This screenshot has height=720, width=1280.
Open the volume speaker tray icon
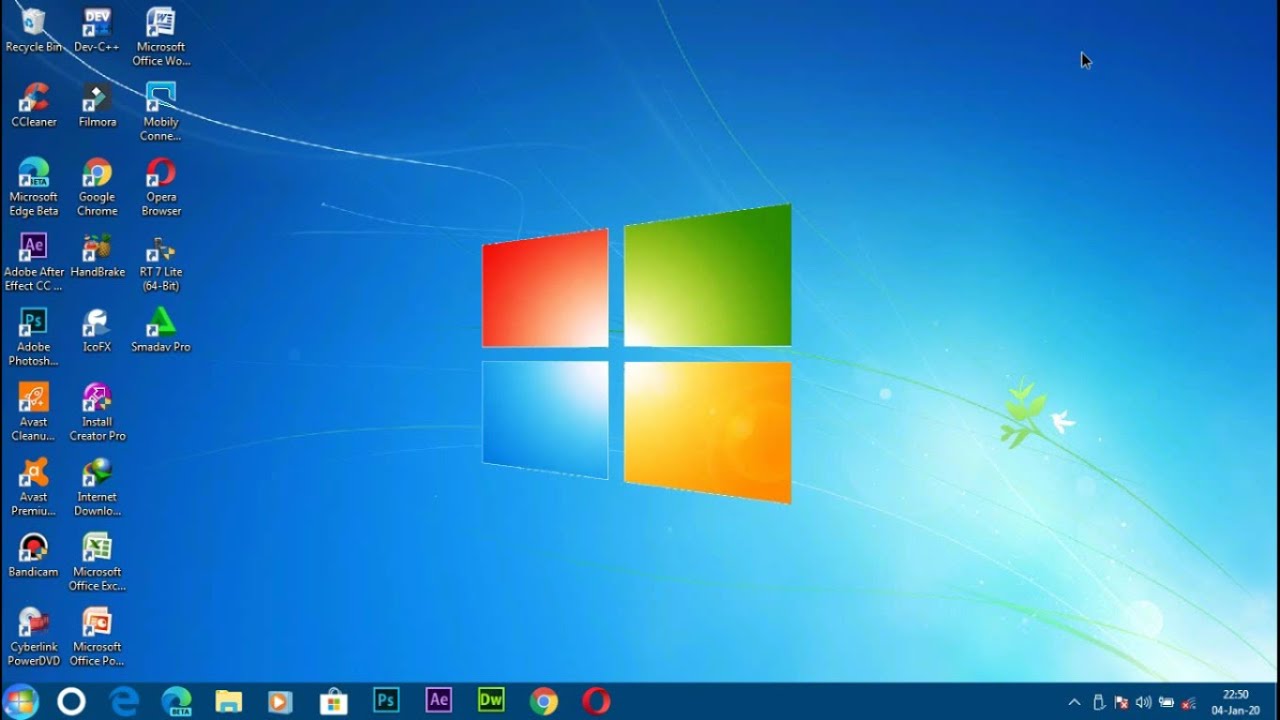(1143, 702)
